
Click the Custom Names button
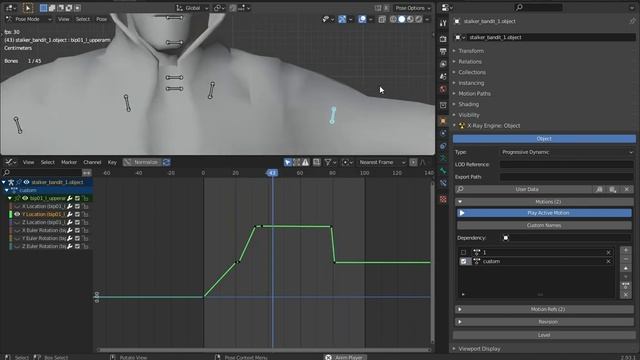click(544, 226)
